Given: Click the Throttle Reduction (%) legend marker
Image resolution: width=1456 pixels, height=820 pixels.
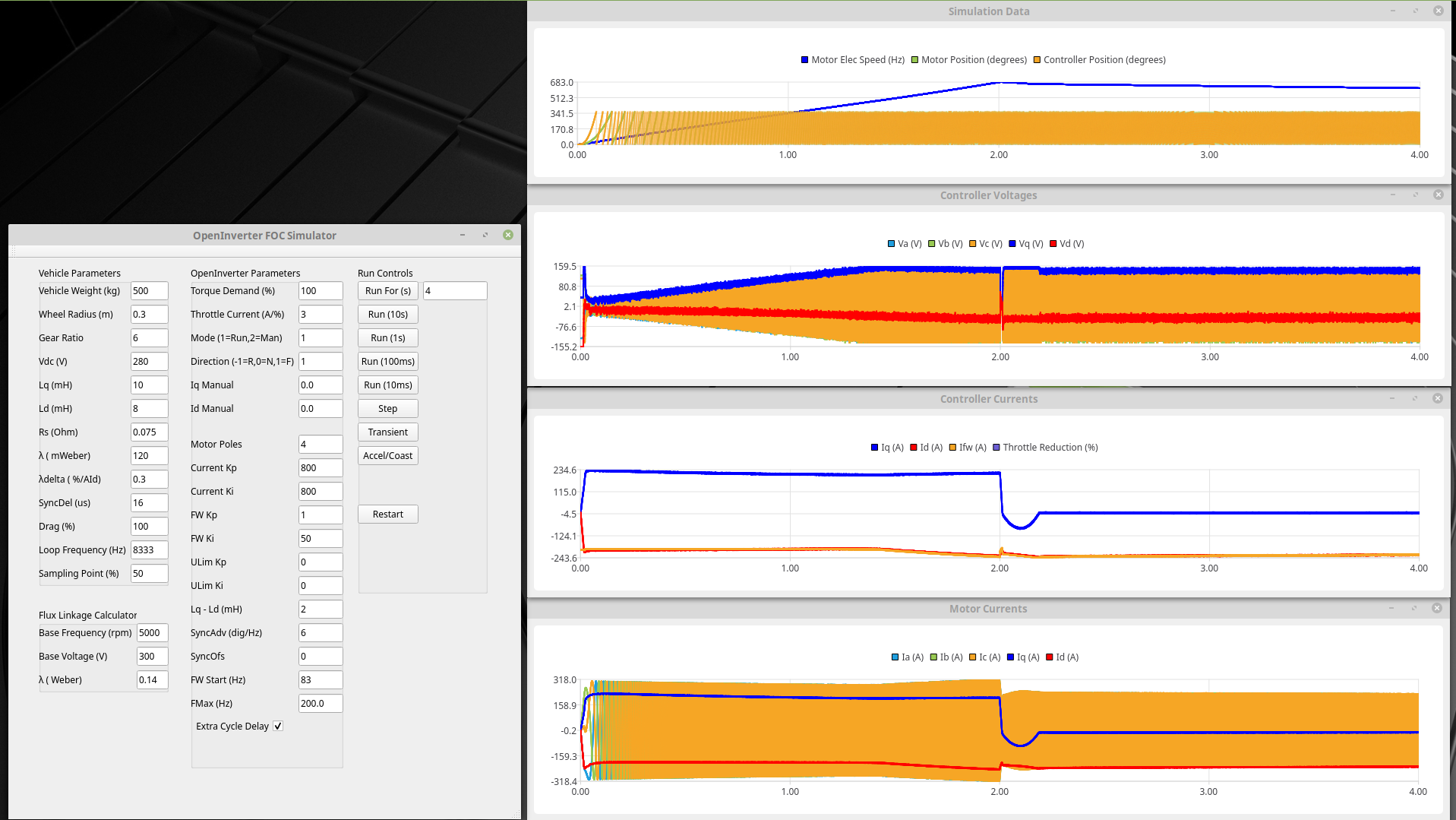Looking at the screenshot, I should pyautogui.click(x=996, y=448).
